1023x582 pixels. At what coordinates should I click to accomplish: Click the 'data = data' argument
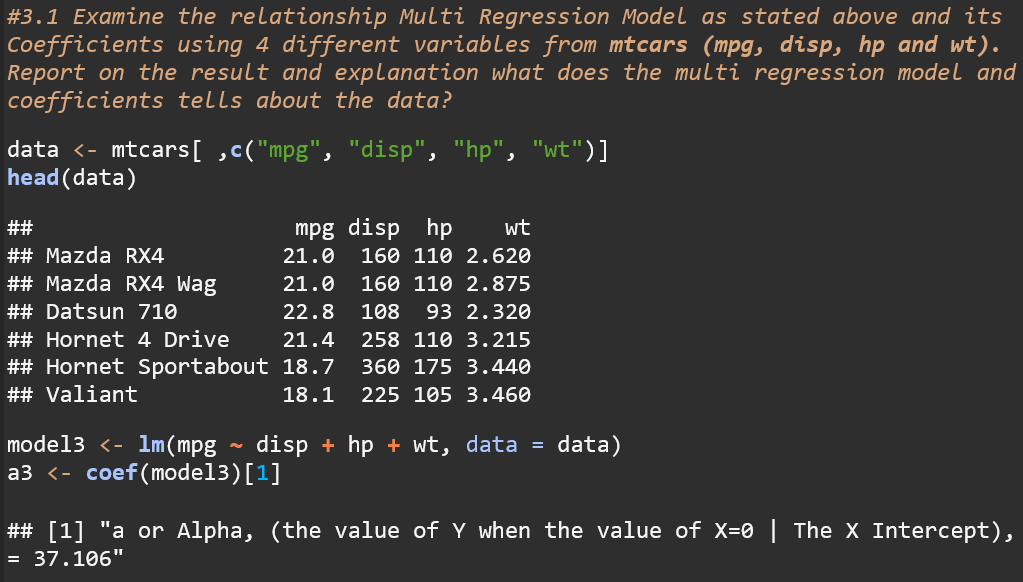pyautogui.click(x=543, y=445)
